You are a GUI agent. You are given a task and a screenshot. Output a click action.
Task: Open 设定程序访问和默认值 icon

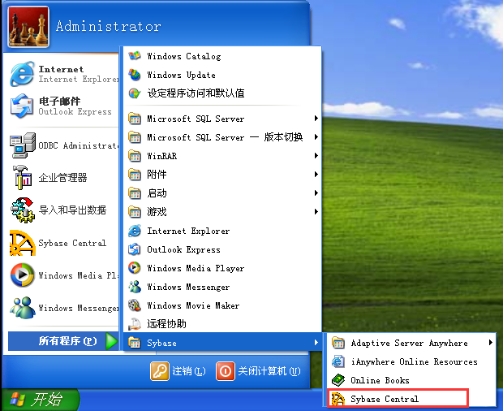pos(135,93)
